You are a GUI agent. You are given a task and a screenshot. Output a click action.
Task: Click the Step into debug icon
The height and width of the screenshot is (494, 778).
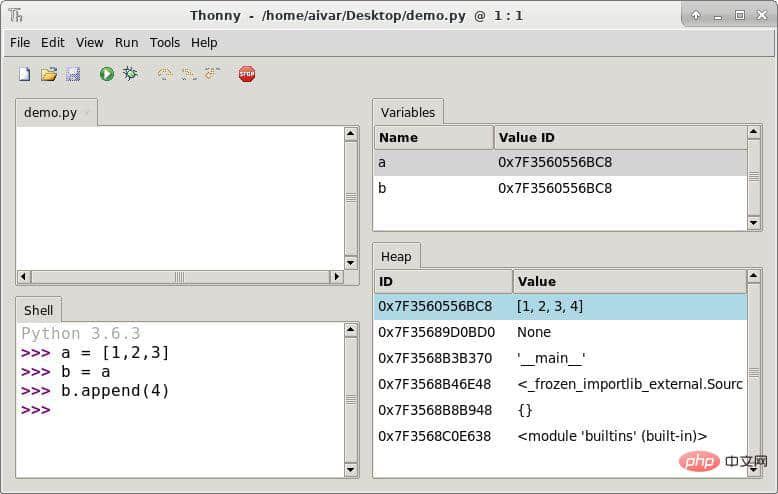[x=189, y=74]
